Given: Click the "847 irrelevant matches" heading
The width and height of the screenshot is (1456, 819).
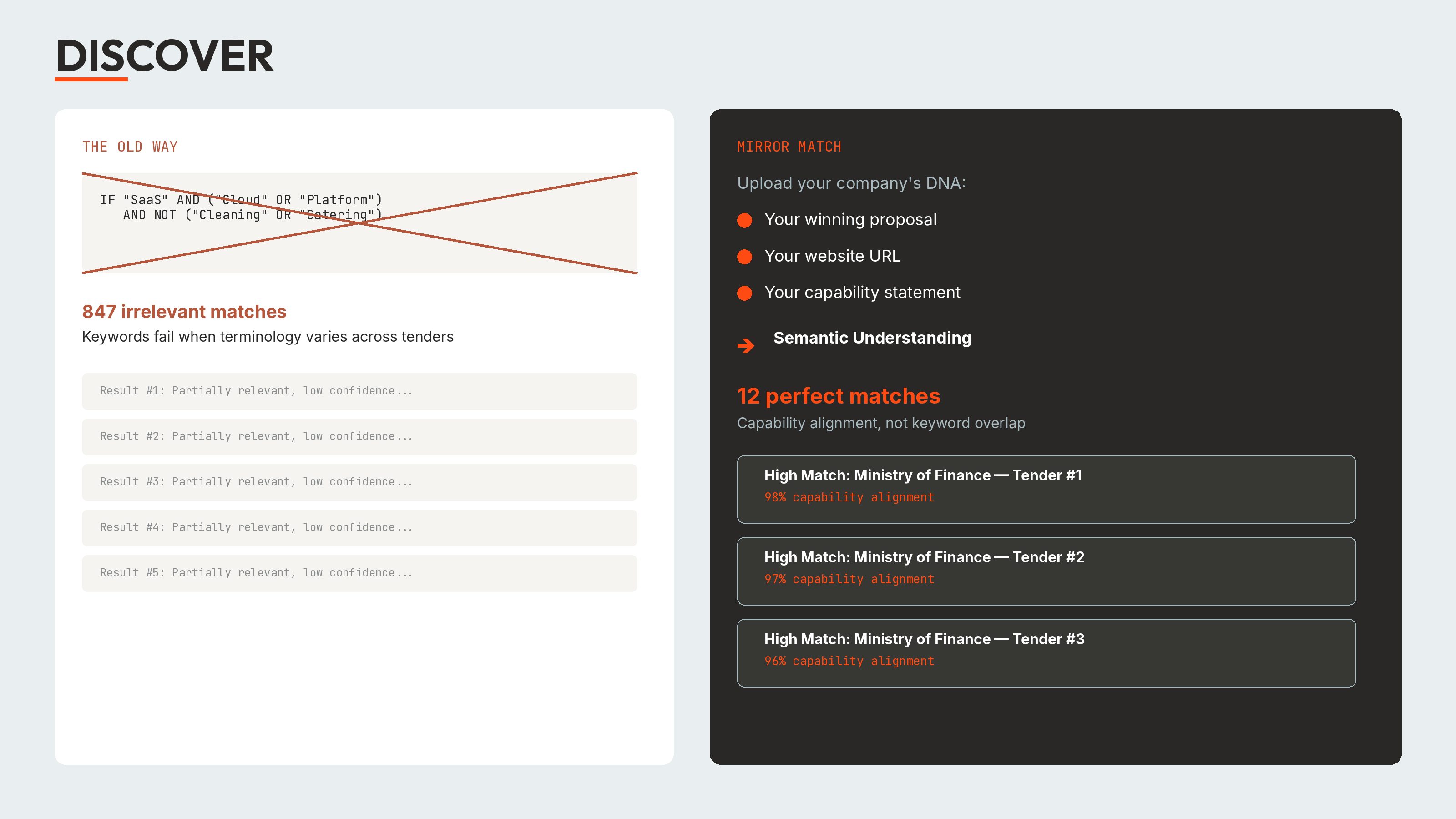Looking at the screenshot, I should pos(184,311).
